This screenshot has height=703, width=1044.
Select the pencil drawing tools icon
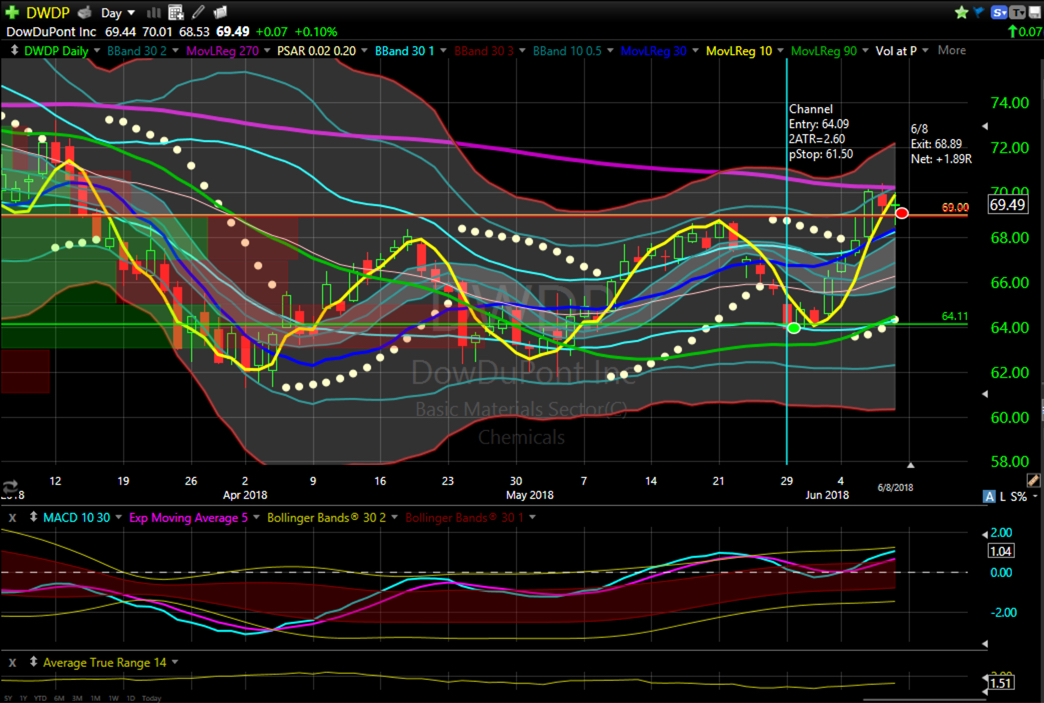coord(198,12)
